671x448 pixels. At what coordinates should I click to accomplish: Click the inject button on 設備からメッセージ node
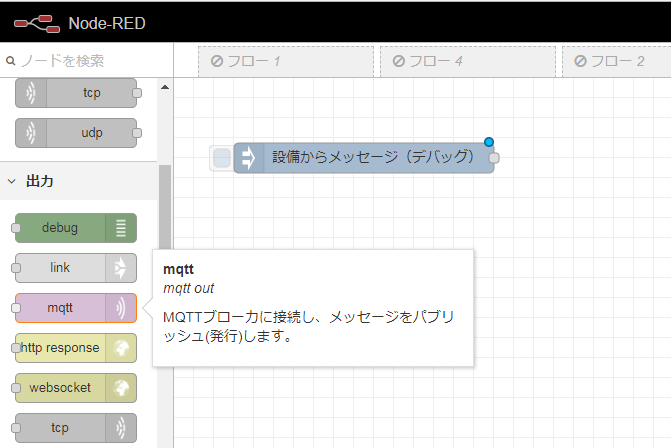(222, 158)
